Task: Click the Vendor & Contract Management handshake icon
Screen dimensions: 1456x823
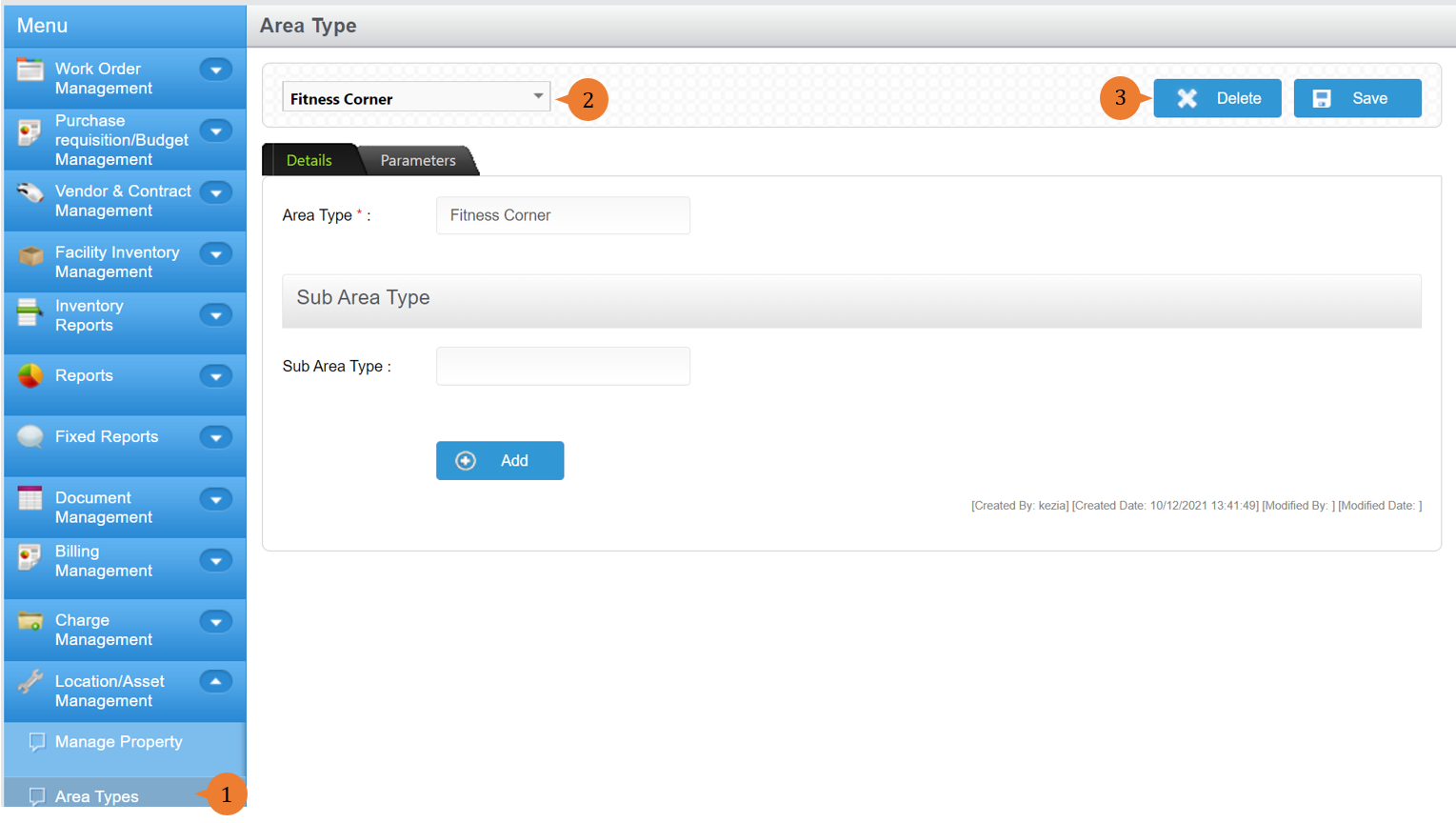Action: click(x=30, y=192)
